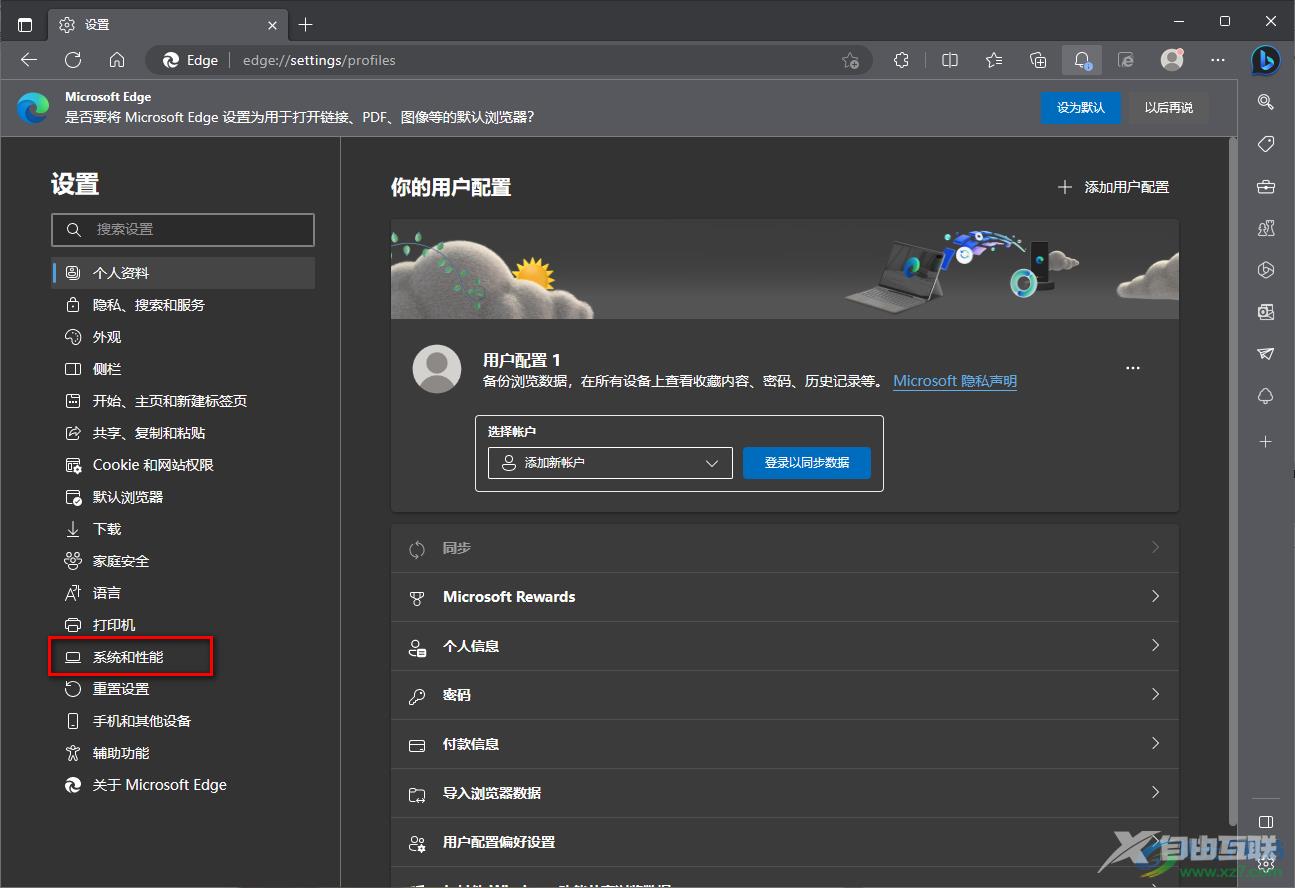Open 语言 settings
This screenshot has width=1295, height=888.
click(183, 593)
